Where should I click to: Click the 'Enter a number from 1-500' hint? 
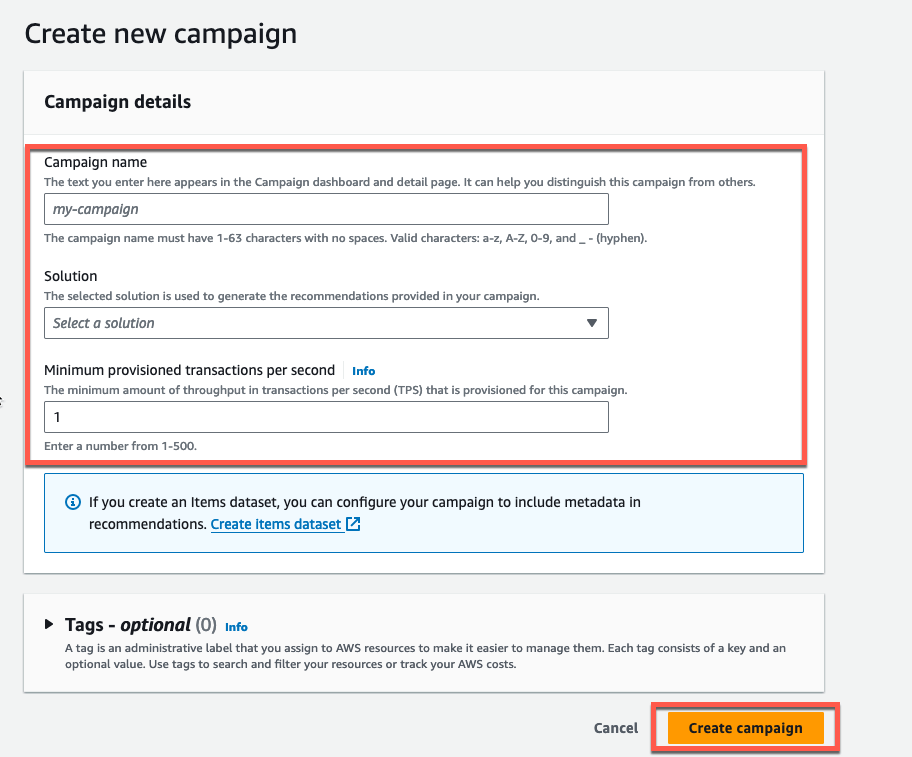120,446
